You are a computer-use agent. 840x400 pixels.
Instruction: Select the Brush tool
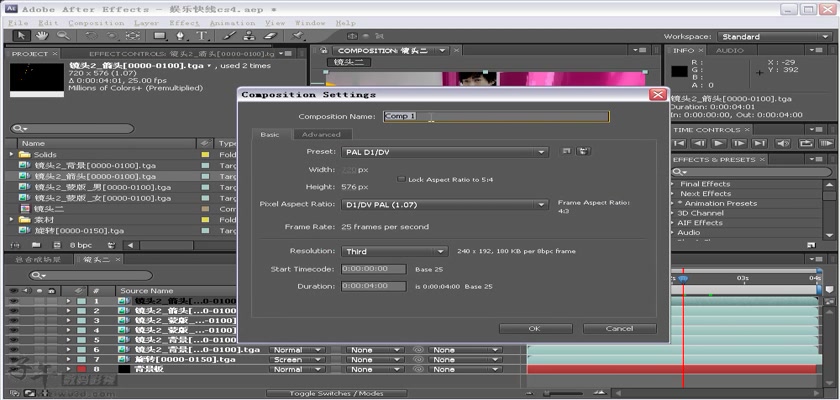229,36
